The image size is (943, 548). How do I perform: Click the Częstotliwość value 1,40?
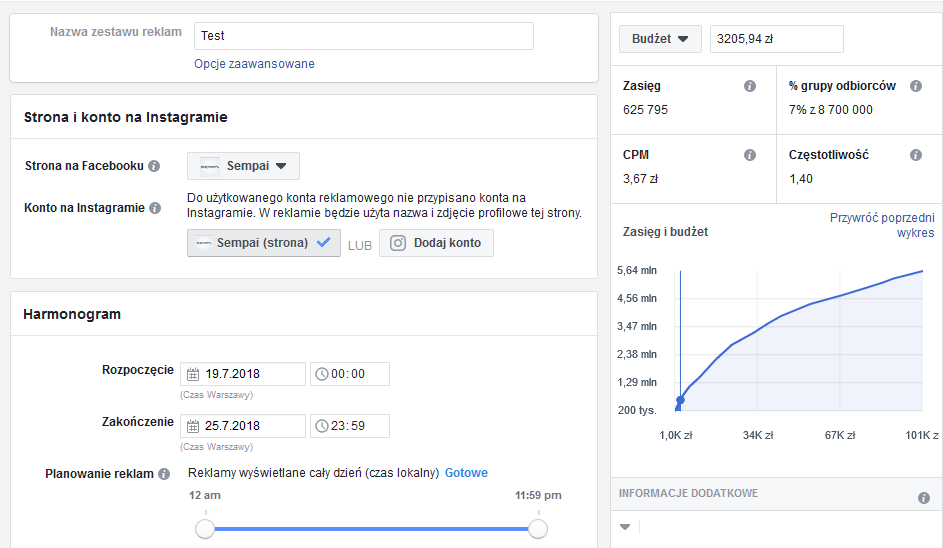(800, 179)
